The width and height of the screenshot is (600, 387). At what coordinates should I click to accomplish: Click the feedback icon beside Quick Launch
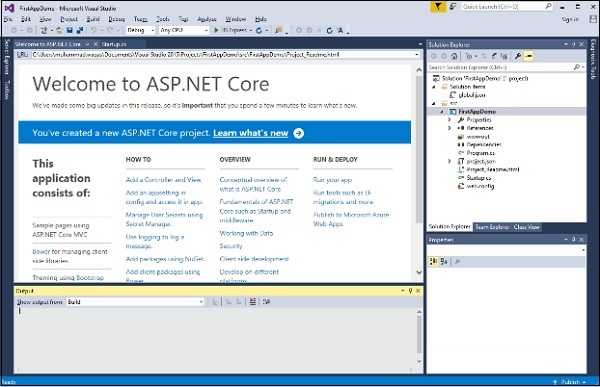click(453, 7)
